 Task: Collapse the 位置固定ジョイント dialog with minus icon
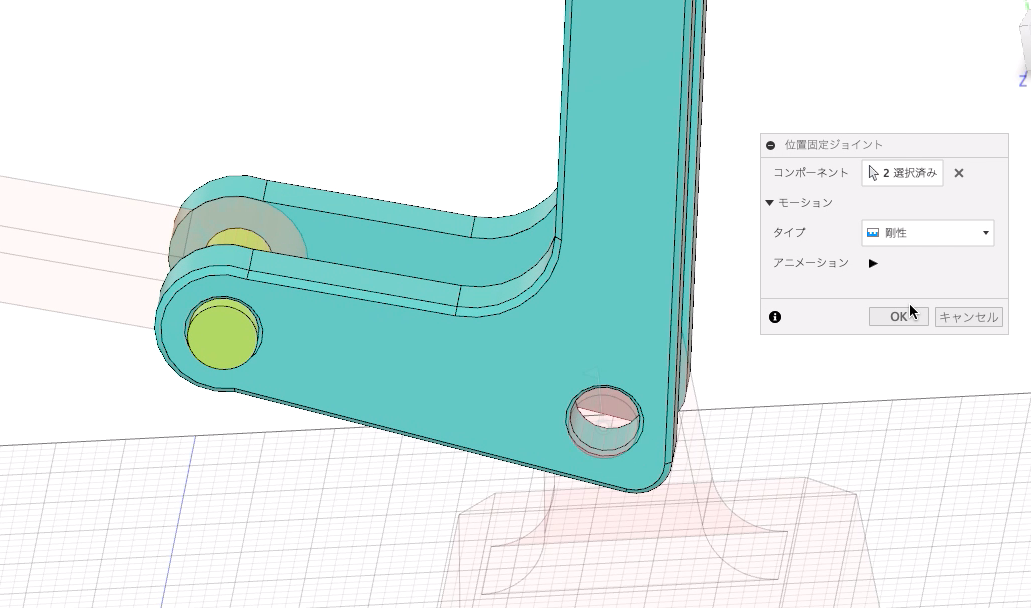(x=771, y=145)
